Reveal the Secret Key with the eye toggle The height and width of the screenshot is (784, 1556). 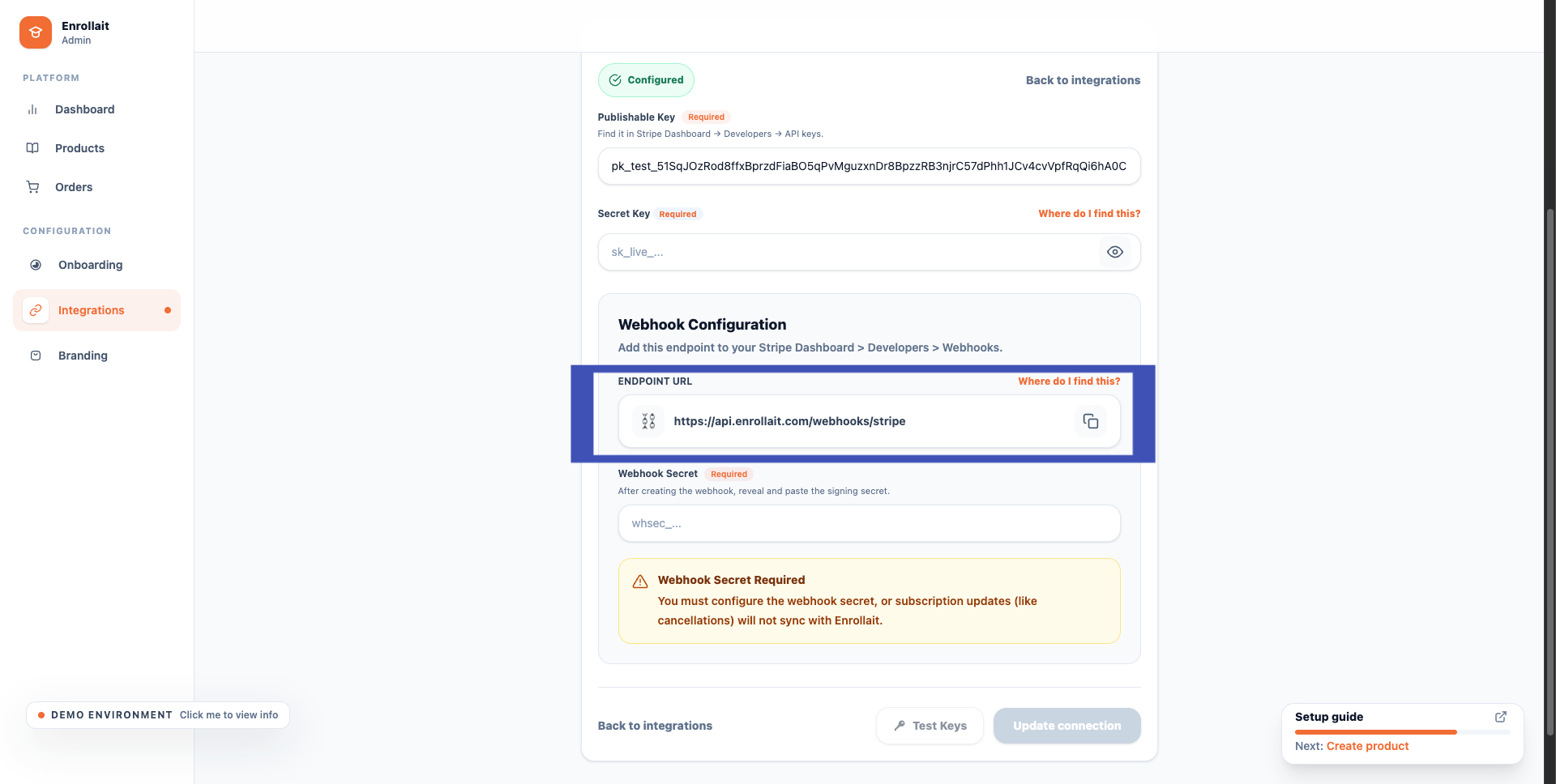click(1115, 252)
